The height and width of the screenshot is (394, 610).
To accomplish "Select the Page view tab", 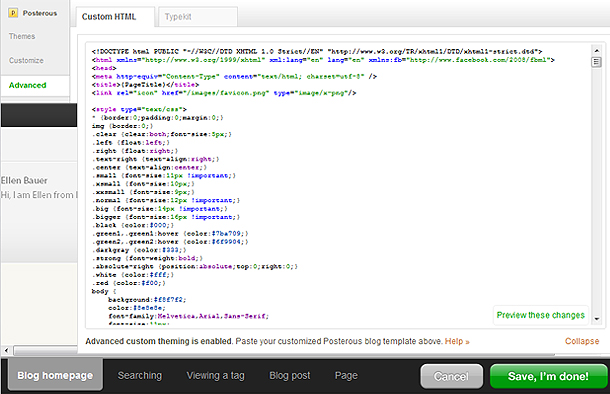I will click(x=346, y=375).
